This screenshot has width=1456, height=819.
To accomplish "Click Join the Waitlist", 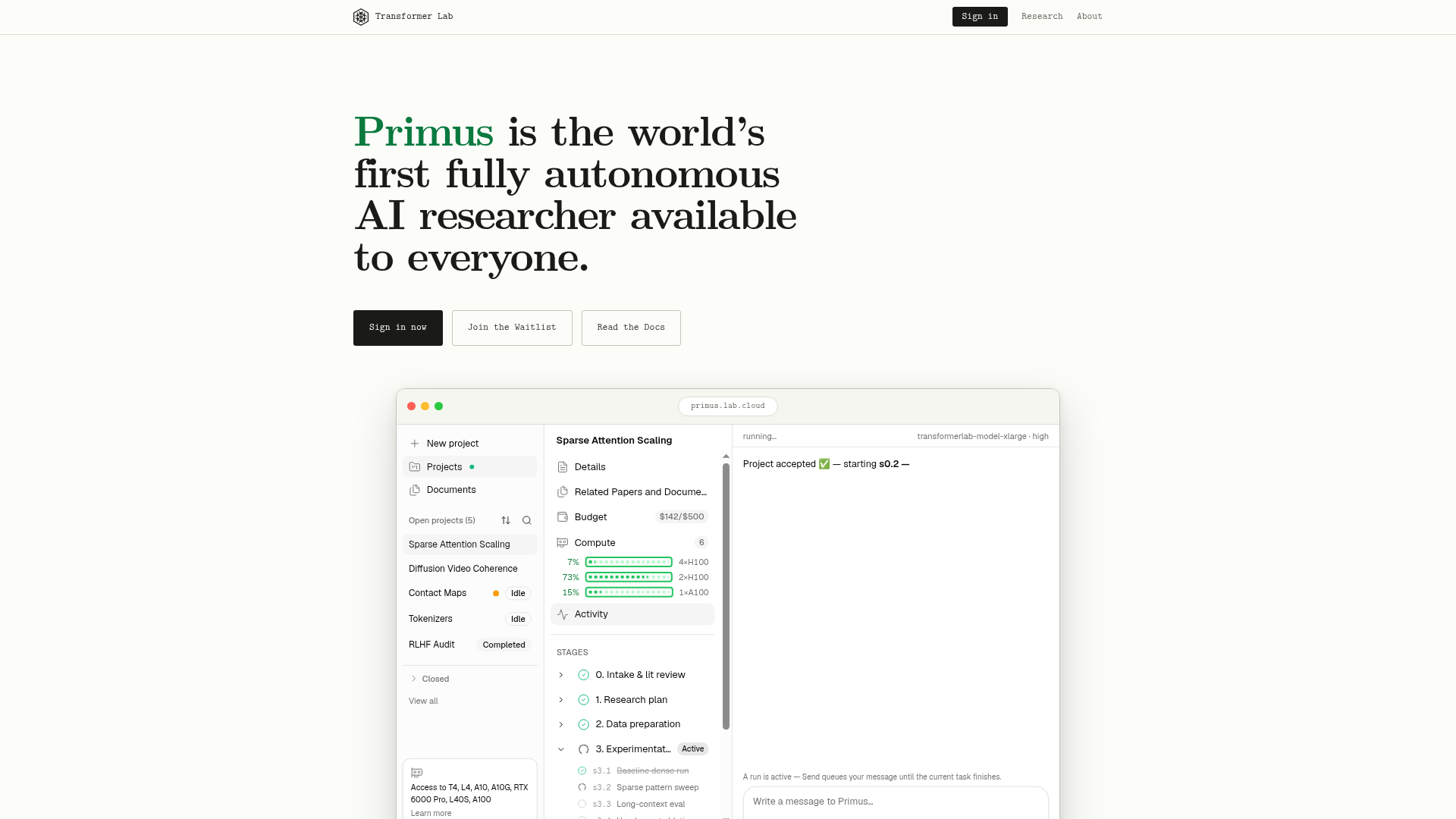I will point(512,328).
